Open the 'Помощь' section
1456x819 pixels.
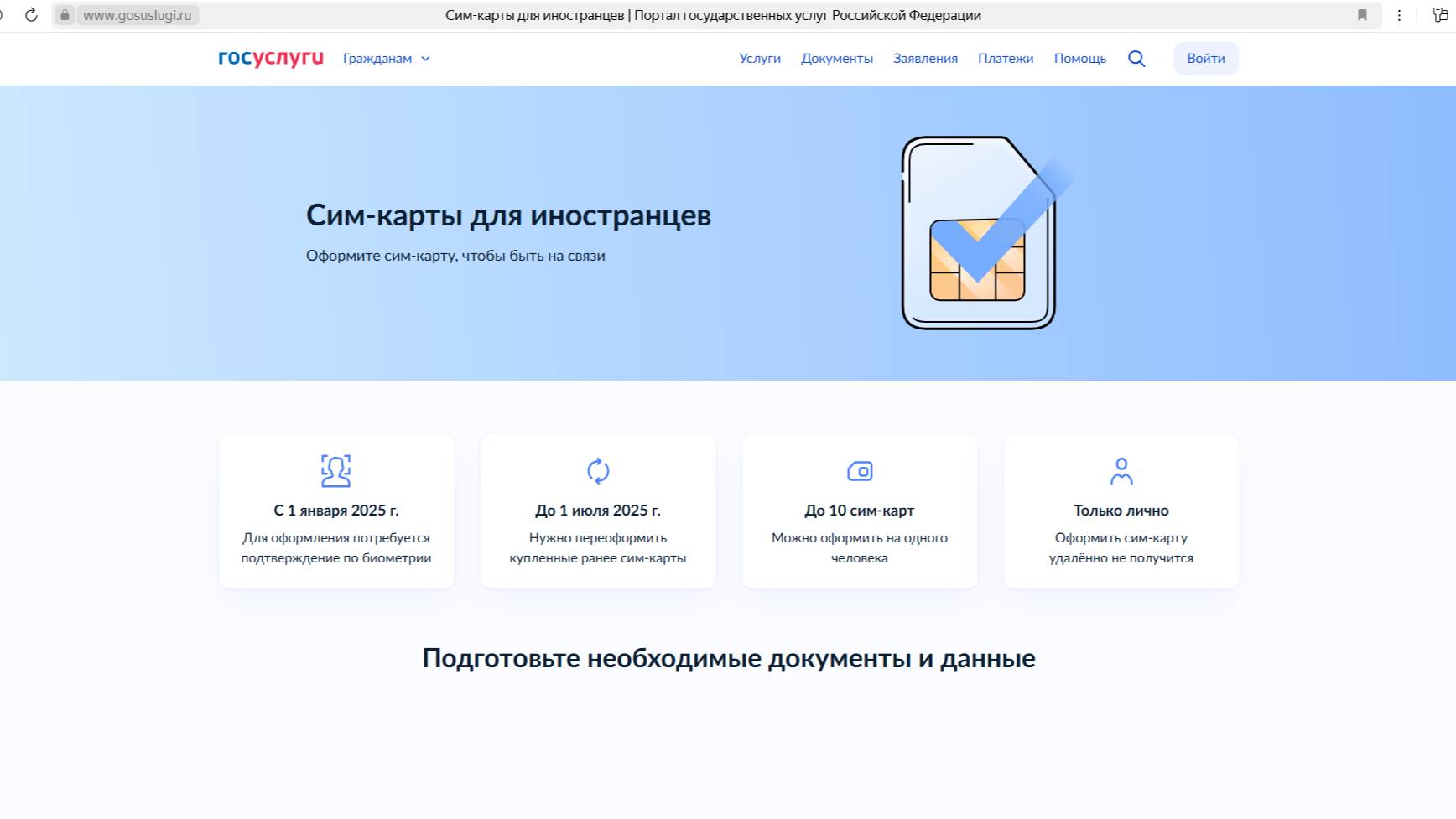(1079, 58)
